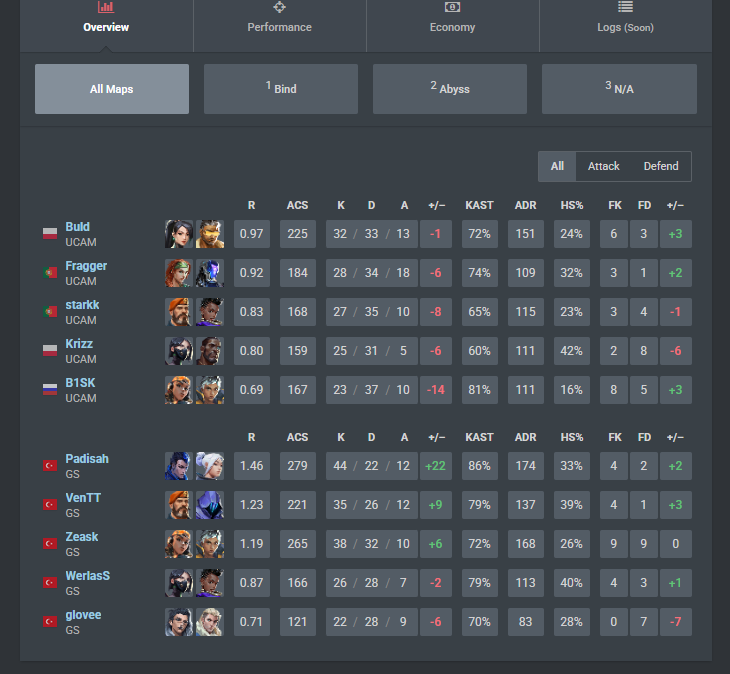The image size is (730, 674).
Task: Open Zeask's player profile
Action: [x=81, y=537]
